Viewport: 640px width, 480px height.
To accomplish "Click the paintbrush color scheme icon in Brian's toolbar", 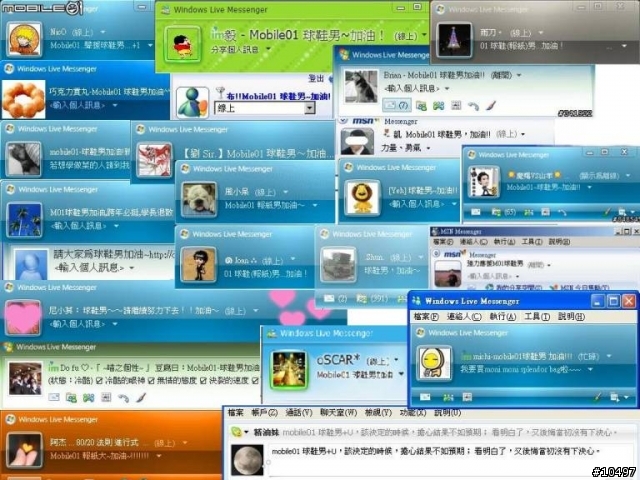I will (x=491, y=106).
